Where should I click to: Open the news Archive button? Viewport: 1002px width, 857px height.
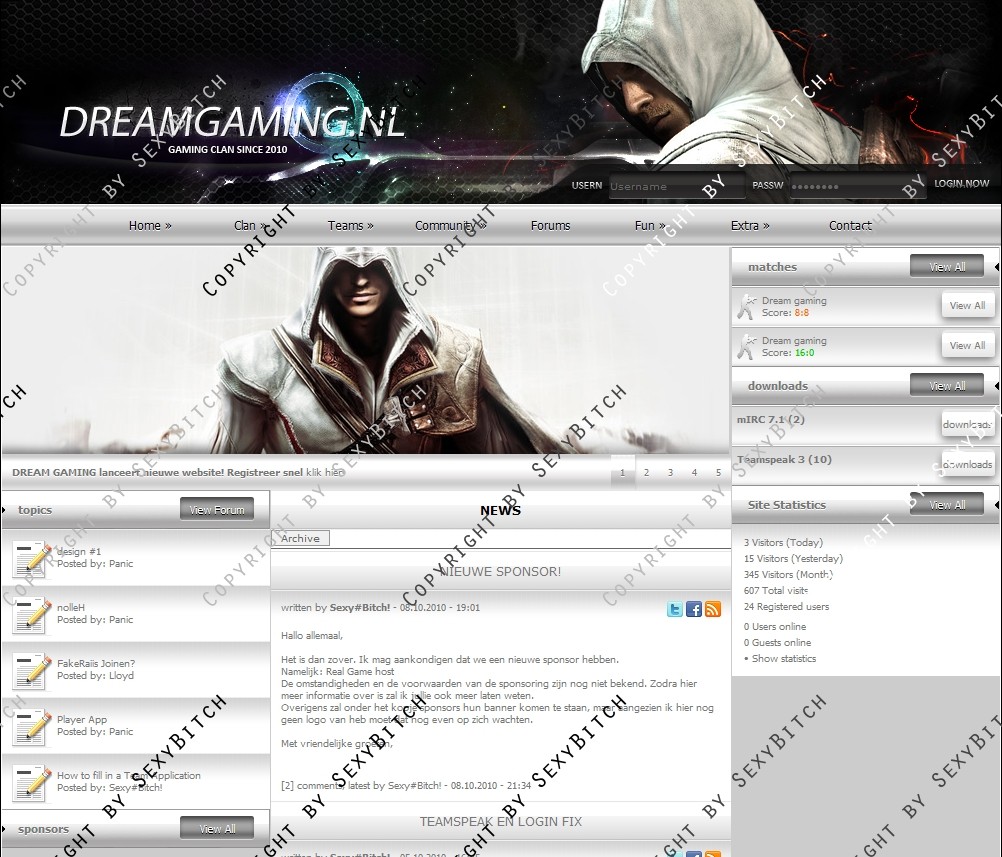[x=300, y=538]
